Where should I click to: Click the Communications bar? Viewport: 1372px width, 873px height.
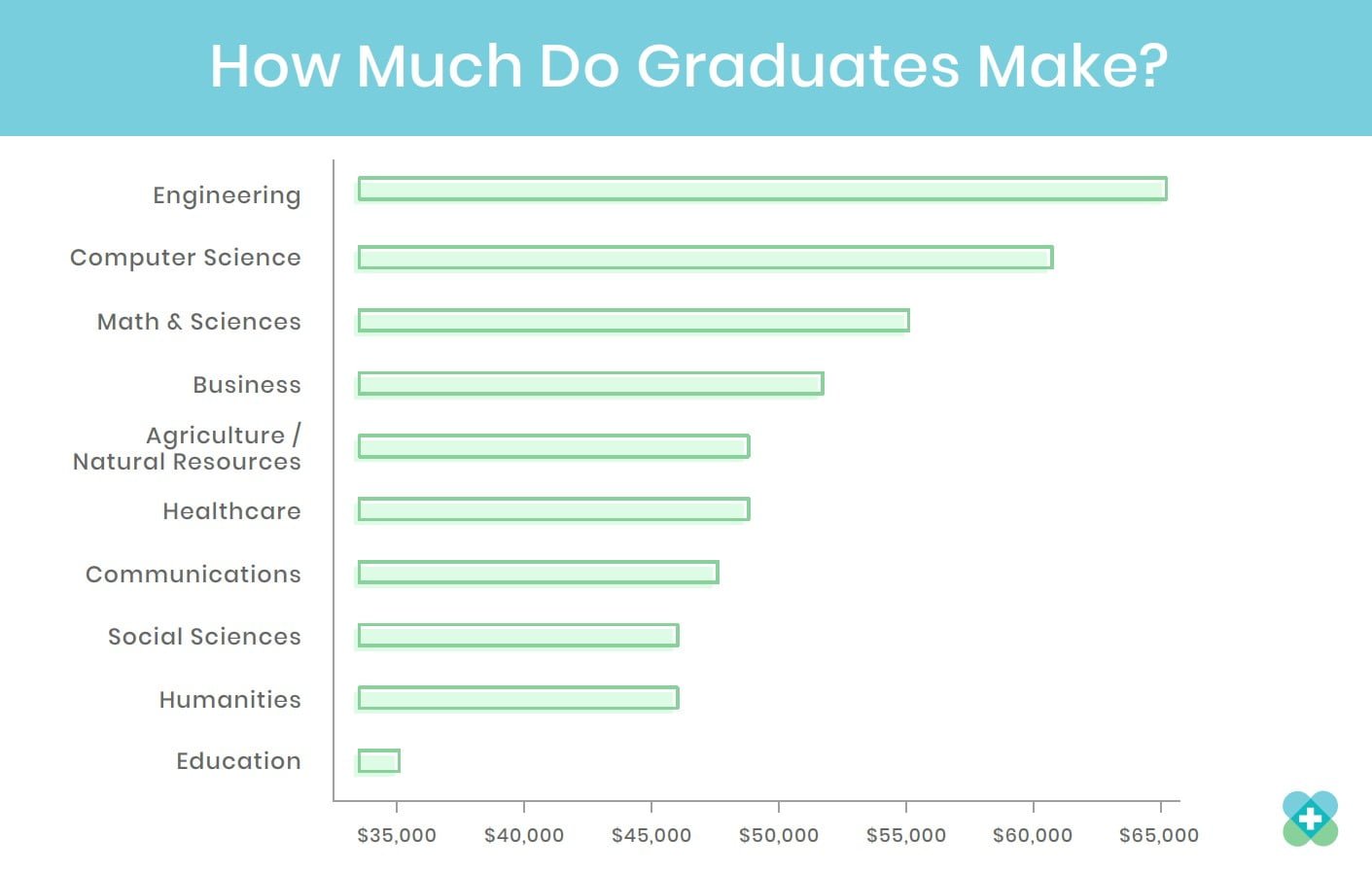coord(538,573)
